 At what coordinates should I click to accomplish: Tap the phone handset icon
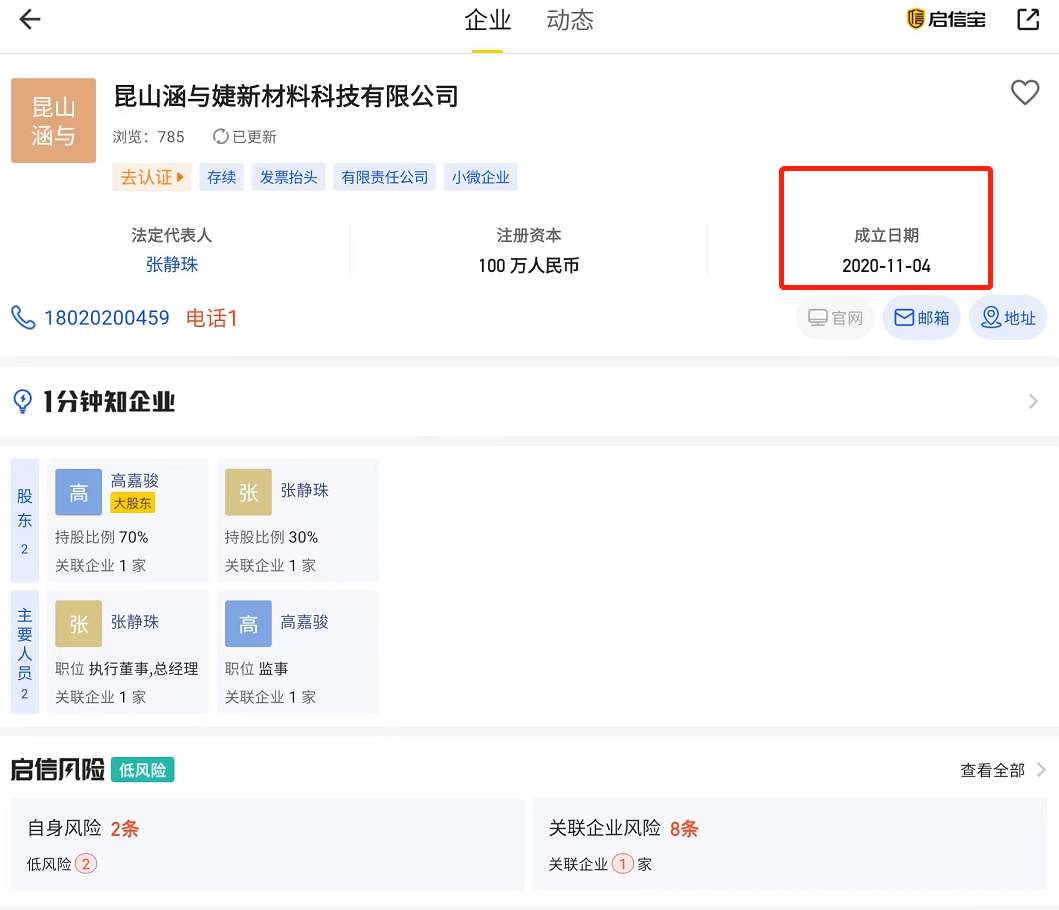23,318
